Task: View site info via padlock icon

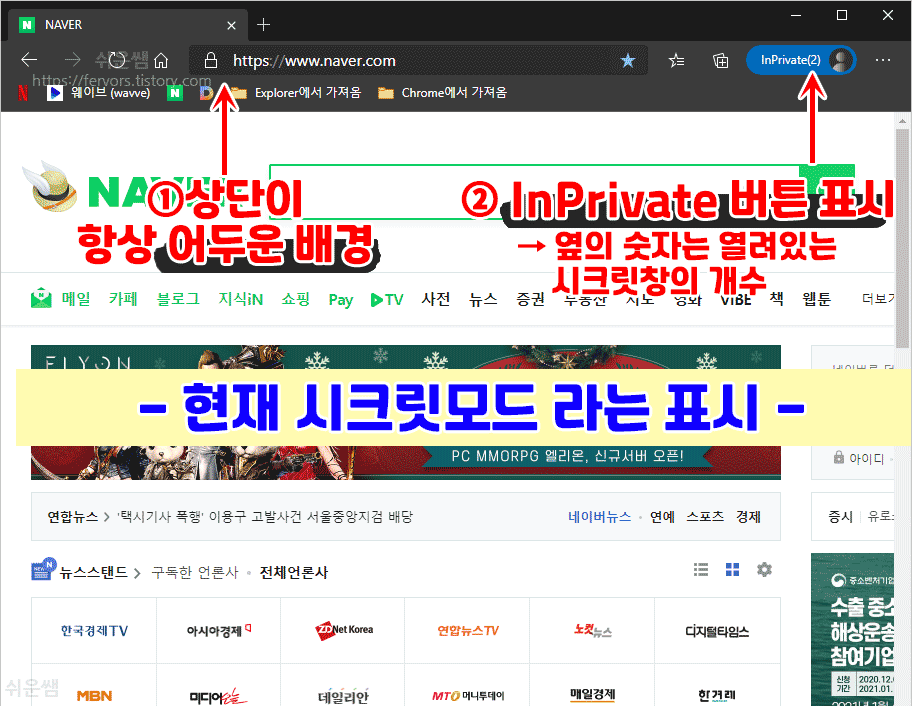Action: (x=211, y=60)
